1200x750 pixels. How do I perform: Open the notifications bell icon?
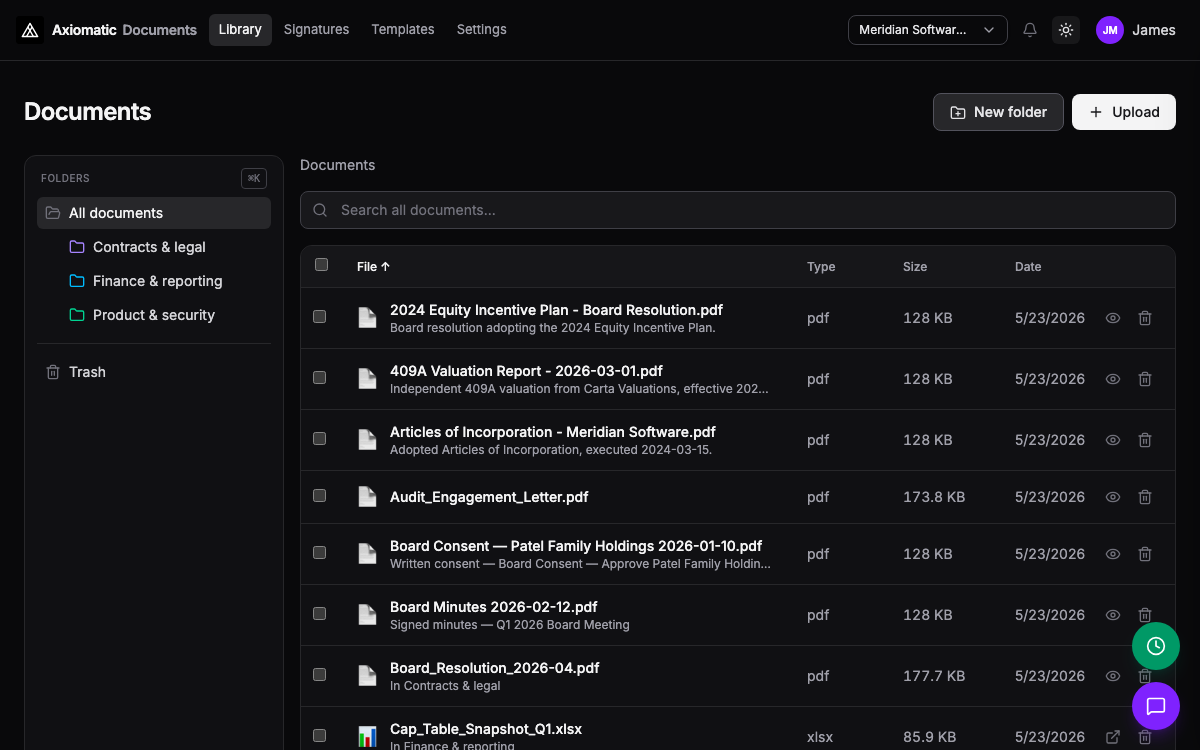1030,30
